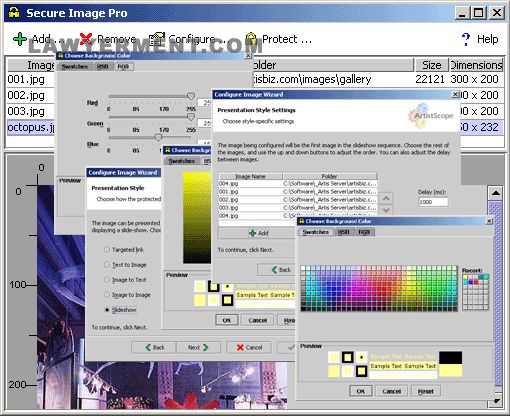The width and height of the screenshot is (510, 416).
Task: Click Cancel with red X in Presentation Style wizard
Action: pos(249,347)
